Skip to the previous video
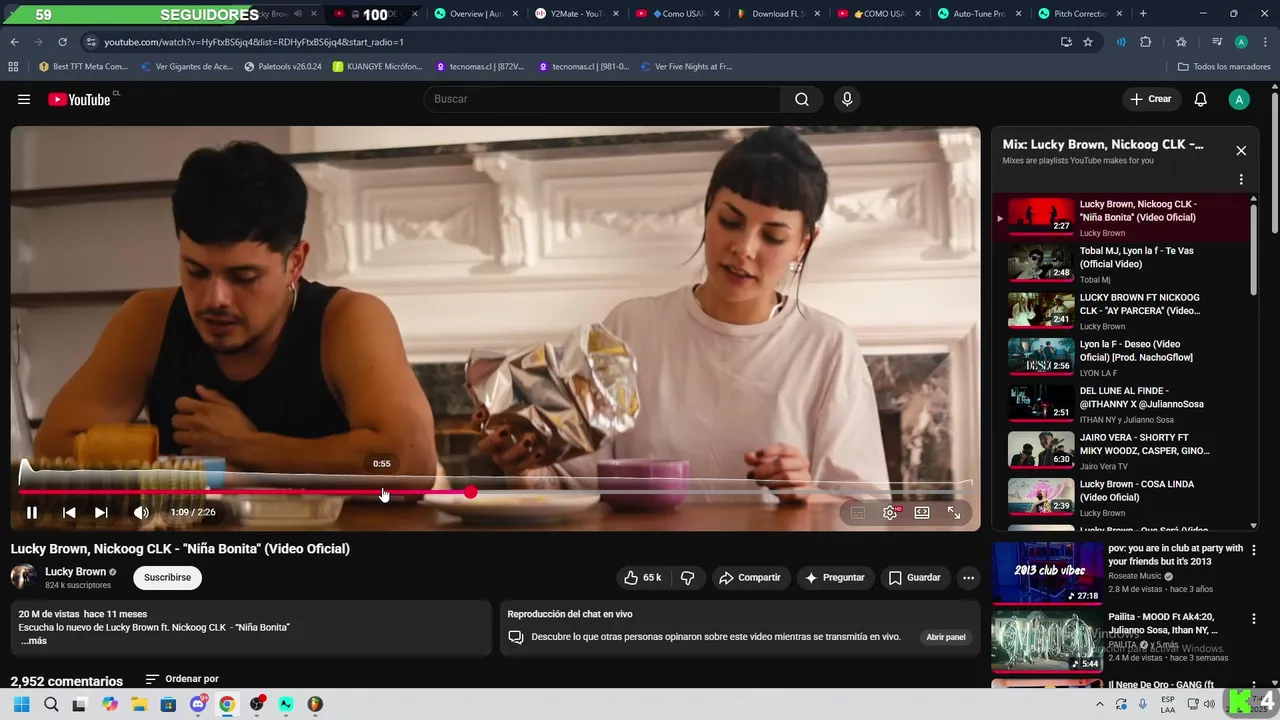Image resolution: width=1280 pixels, height=720 pixels. [x=69, y=512]
